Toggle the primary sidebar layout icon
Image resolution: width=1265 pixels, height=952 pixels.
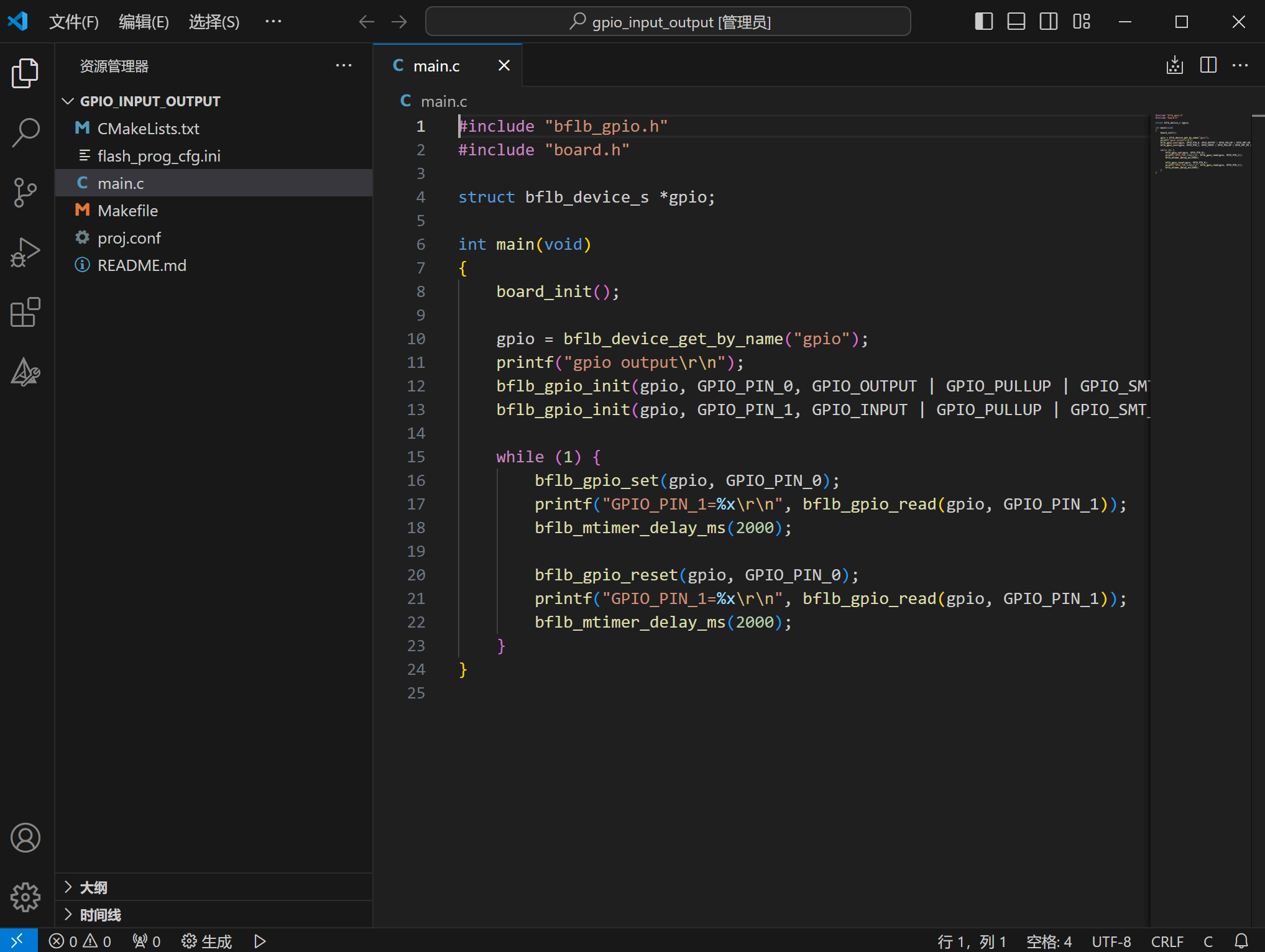(984, 22)
